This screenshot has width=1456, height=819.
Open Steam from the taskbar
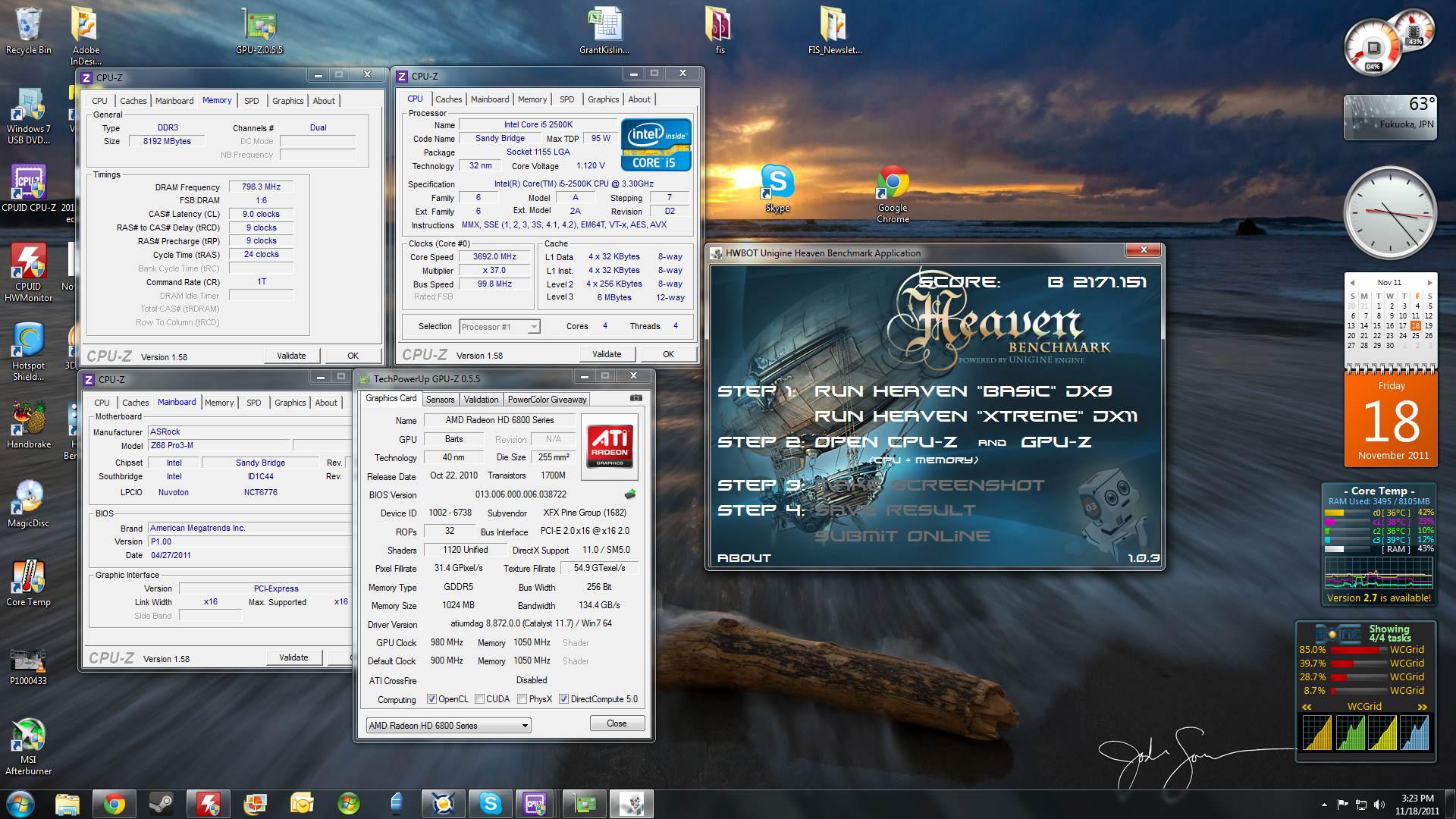click(161, 803)
